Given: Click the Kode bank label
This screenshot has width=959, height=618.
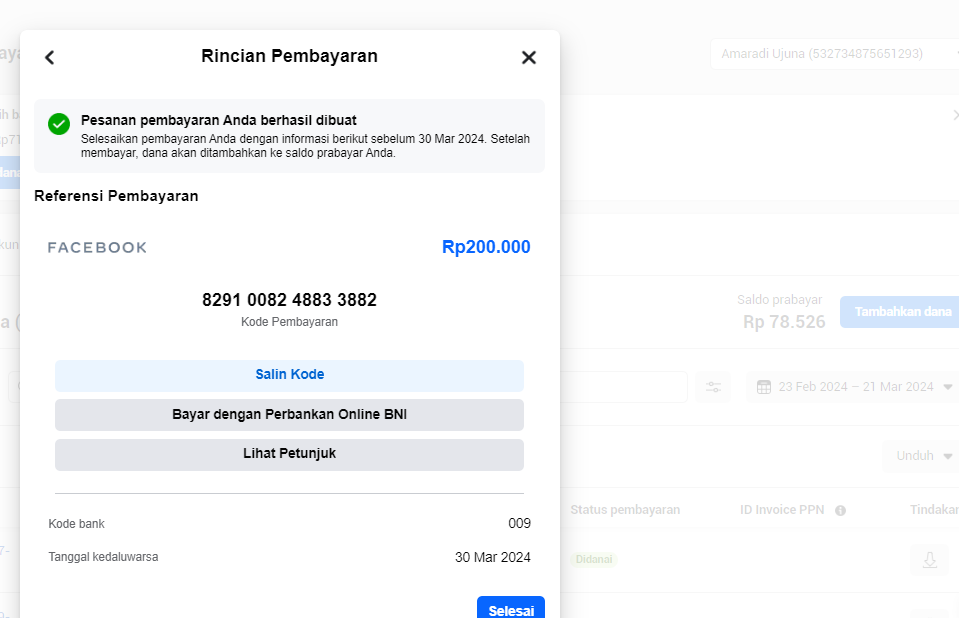Looking at the screenshot, I should tap(76, 524).
